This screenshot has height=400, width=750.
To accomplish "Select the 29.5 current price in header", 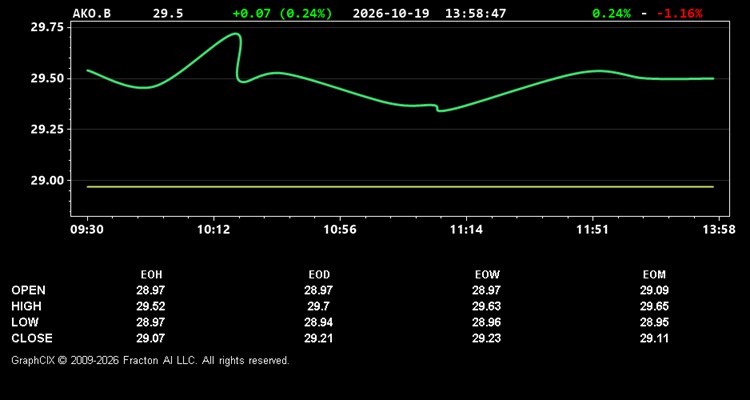I will coord(168,13).
